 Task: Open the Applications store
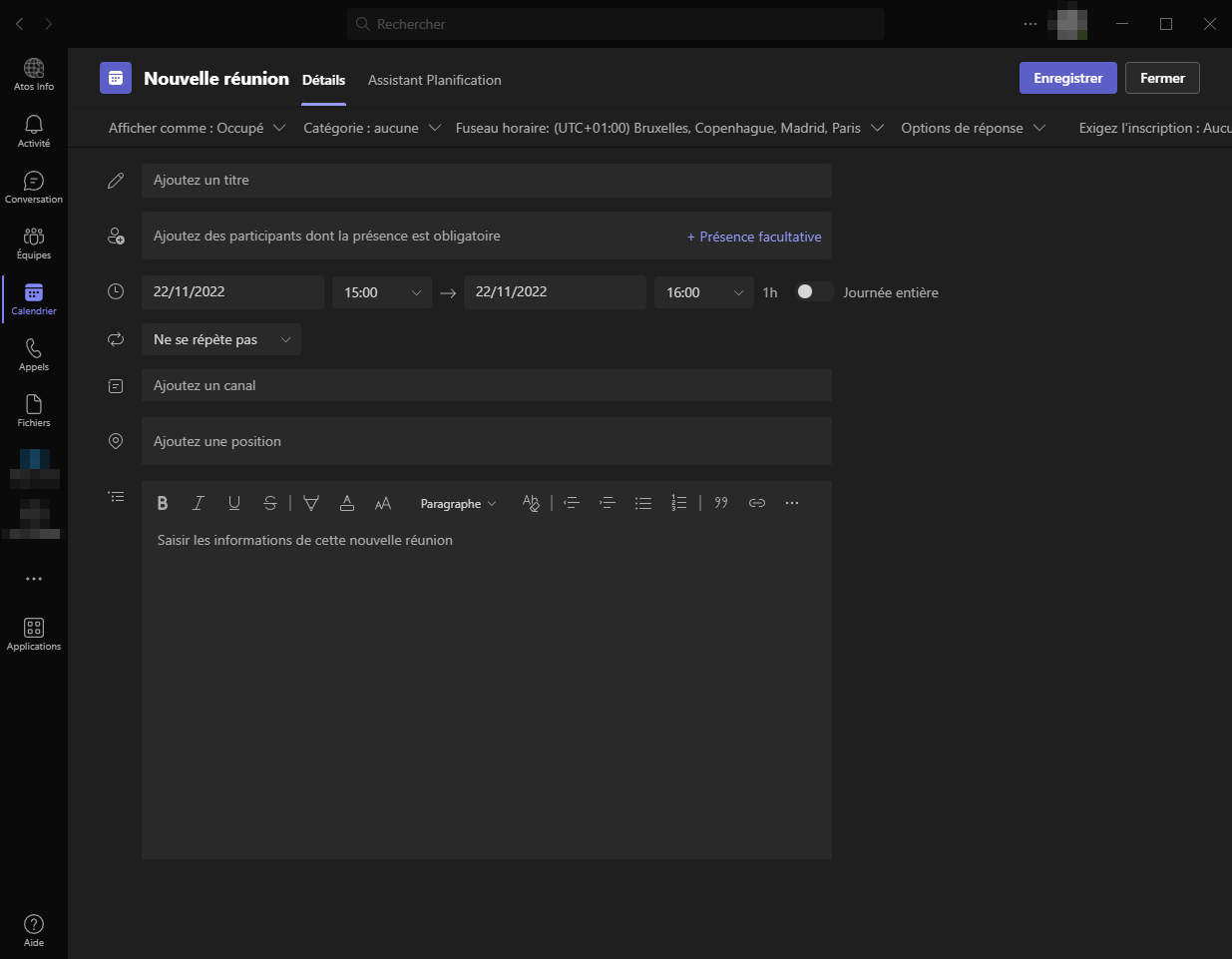[34, 634]
